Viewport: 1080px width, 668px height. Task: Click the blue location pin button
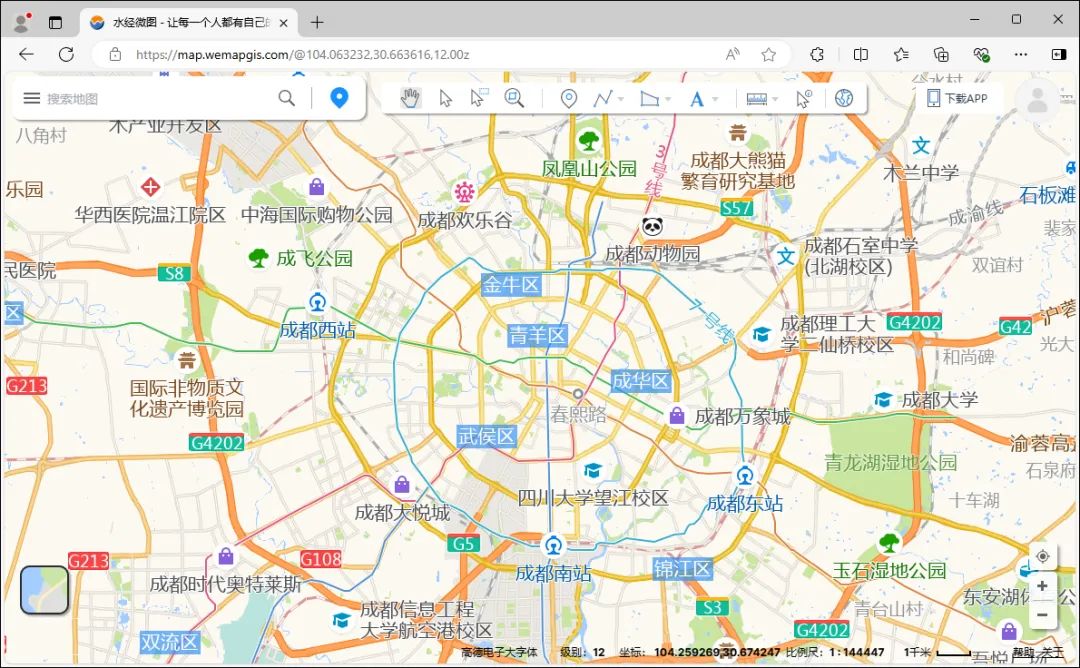click(339, 98)
